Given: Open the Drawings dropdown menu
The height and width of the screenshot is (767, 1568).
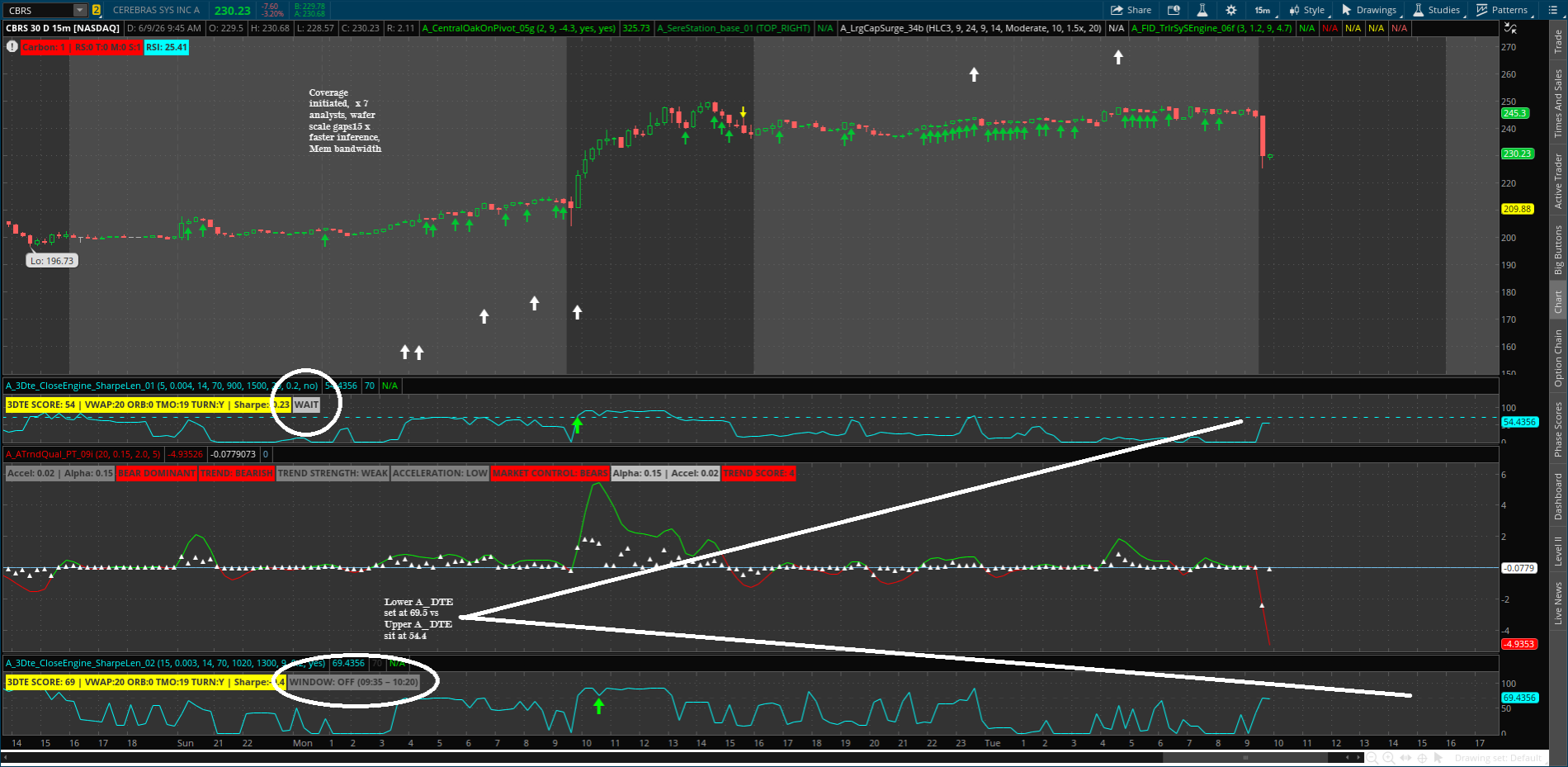Looking at the screenshot, I should coord(1370,10).
